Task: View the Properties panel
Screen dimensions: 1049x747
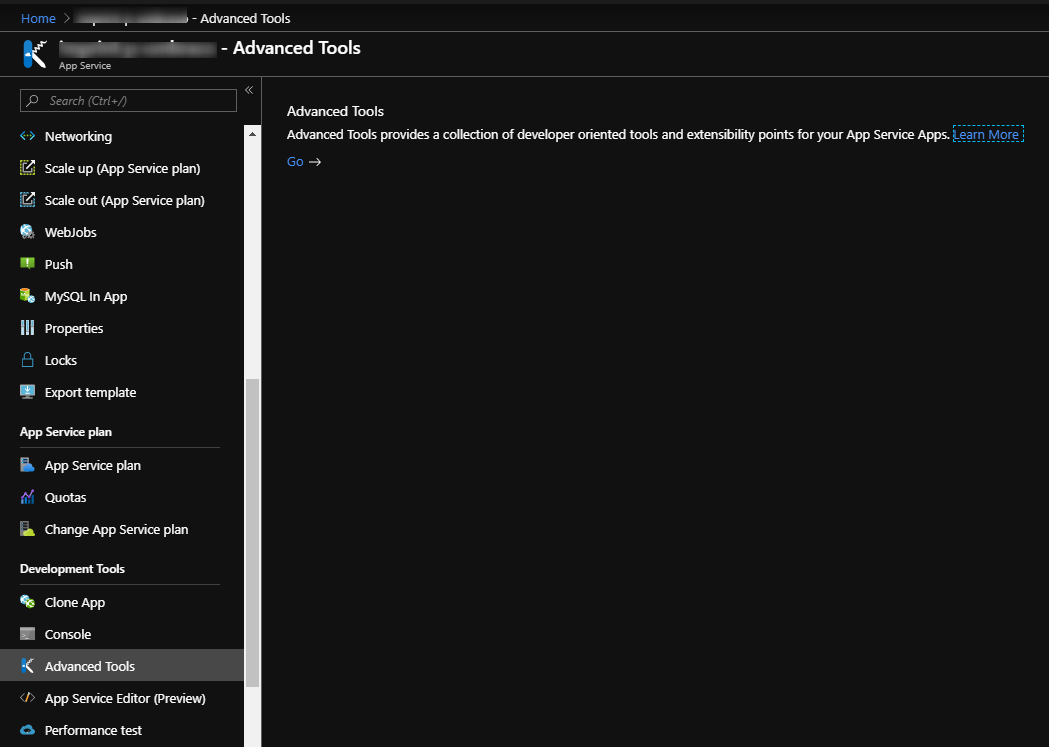Action: (73, 328)
